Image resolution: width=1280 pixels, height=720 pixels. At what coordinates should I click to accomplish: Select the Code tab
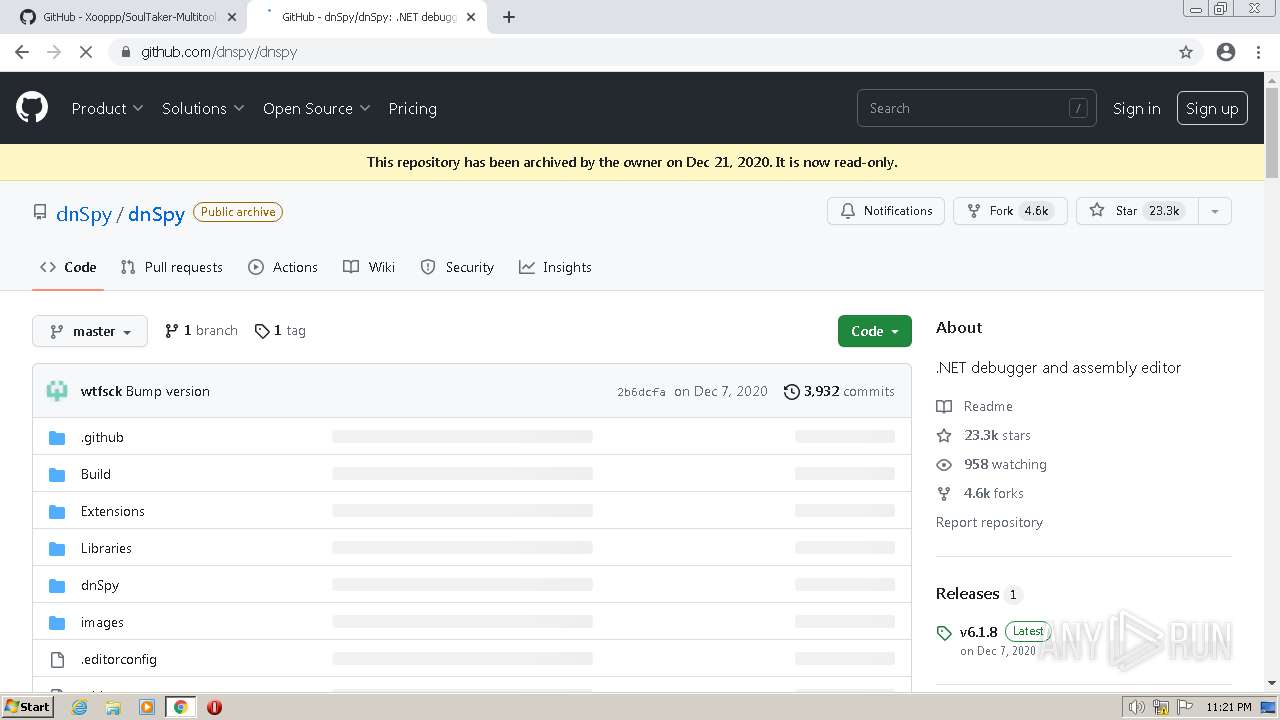tap(68, 267)
